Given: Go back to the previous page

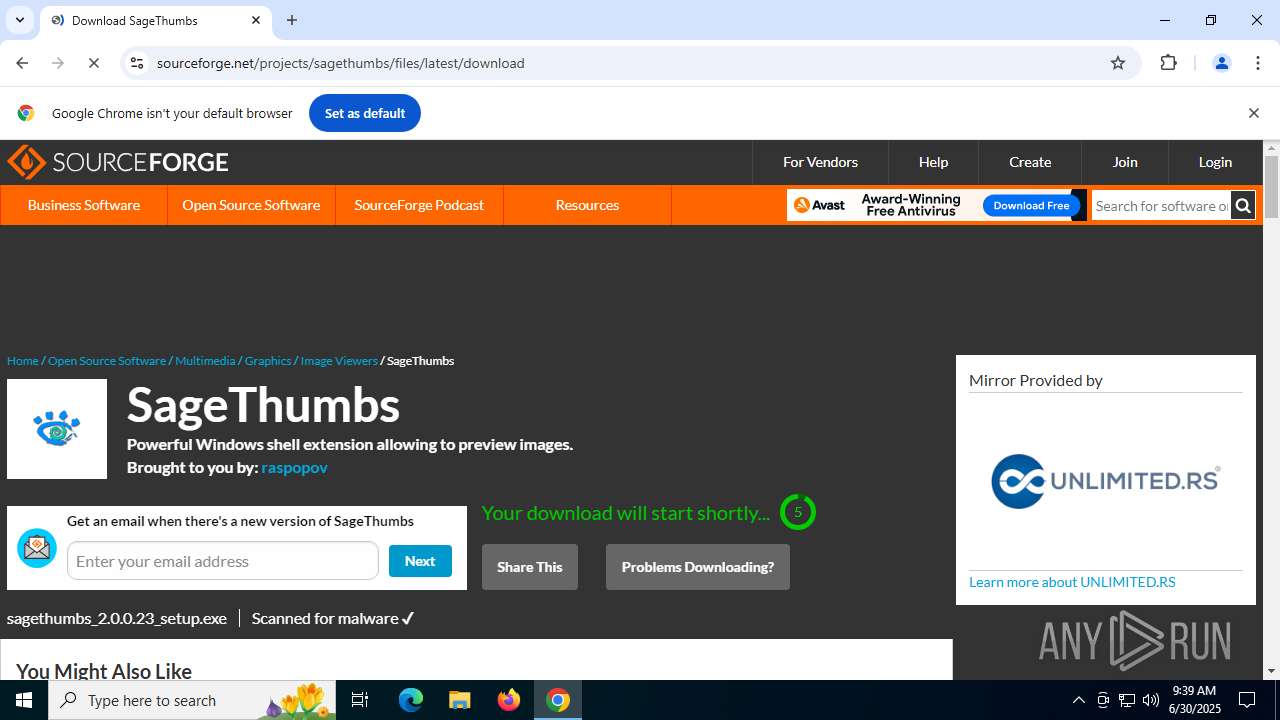Looking at the screenshot, I should click(x=22, y=63).
